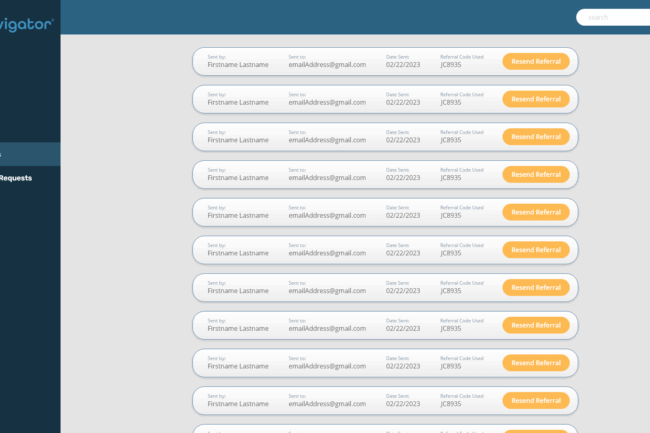Click Resend Referral in the fifth row
650x433 pixels.
coord(535,212)
